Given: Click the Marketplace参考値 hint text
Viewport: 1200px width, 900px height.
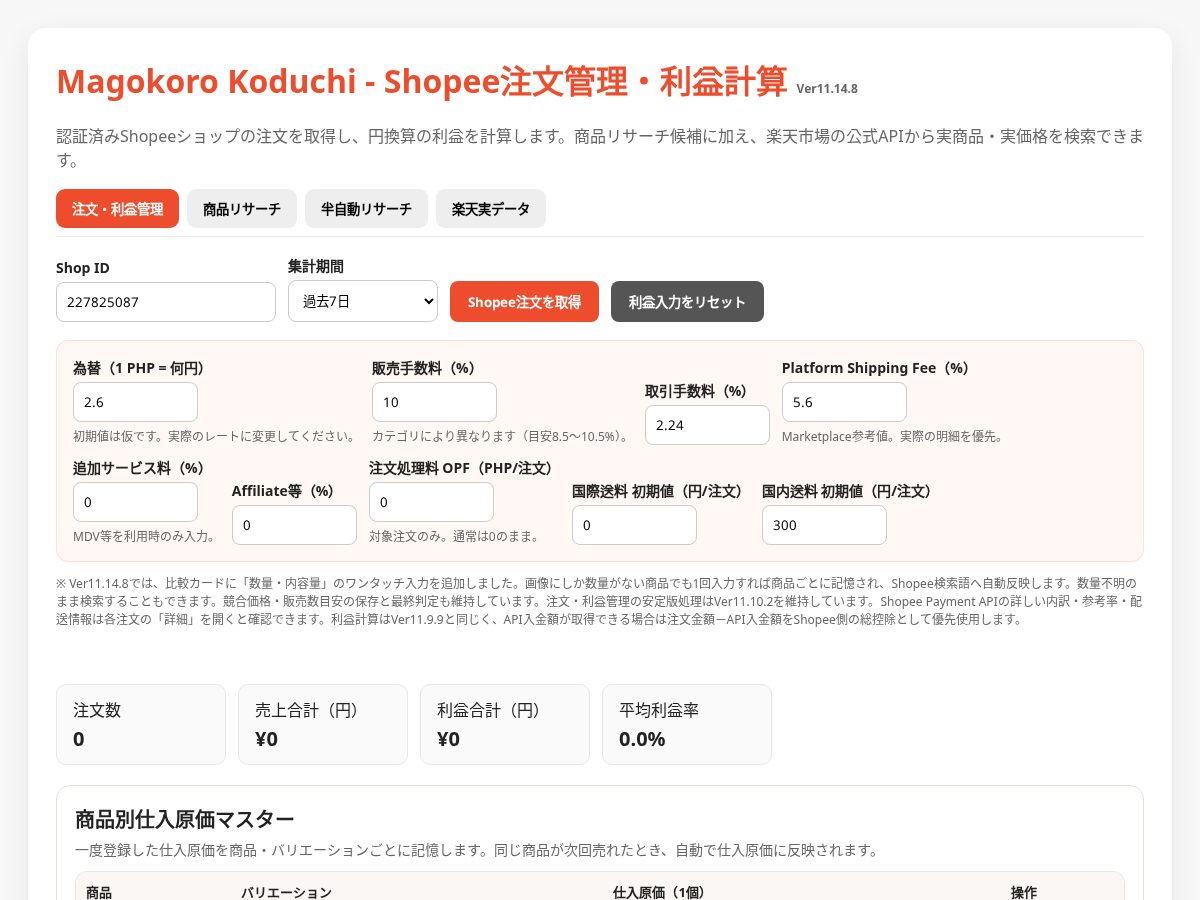Looking at the screenshot, I should pos(892,436).
